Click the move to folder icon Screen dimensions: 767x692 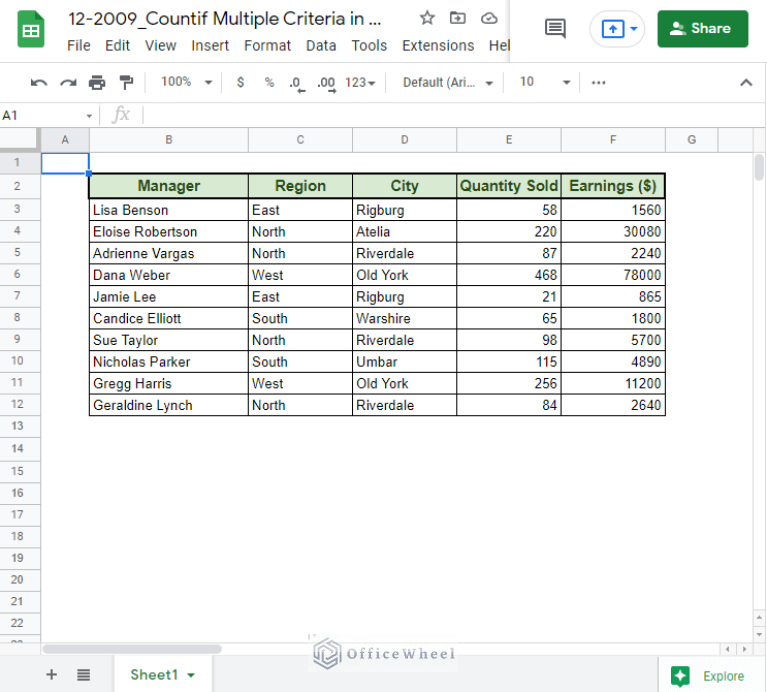(458, 18)
